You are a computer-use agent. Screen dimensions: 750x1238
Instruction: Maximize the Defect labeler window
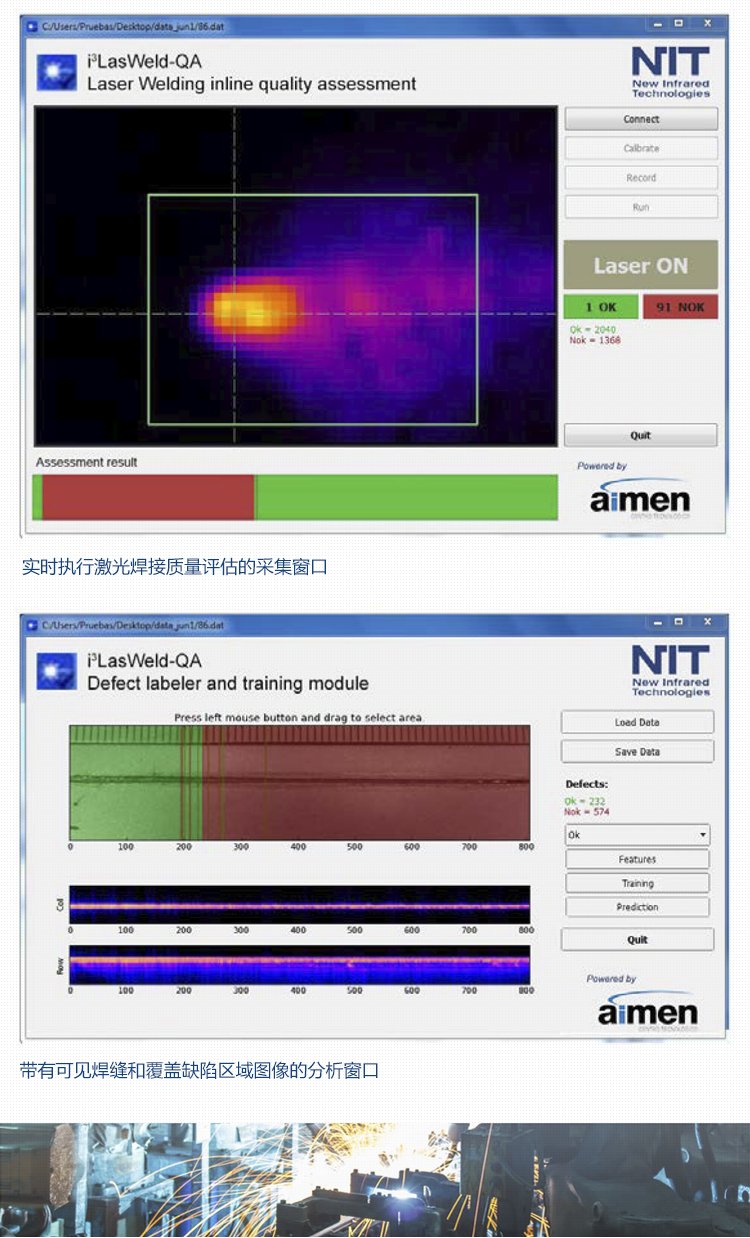[x=678, y=624]
